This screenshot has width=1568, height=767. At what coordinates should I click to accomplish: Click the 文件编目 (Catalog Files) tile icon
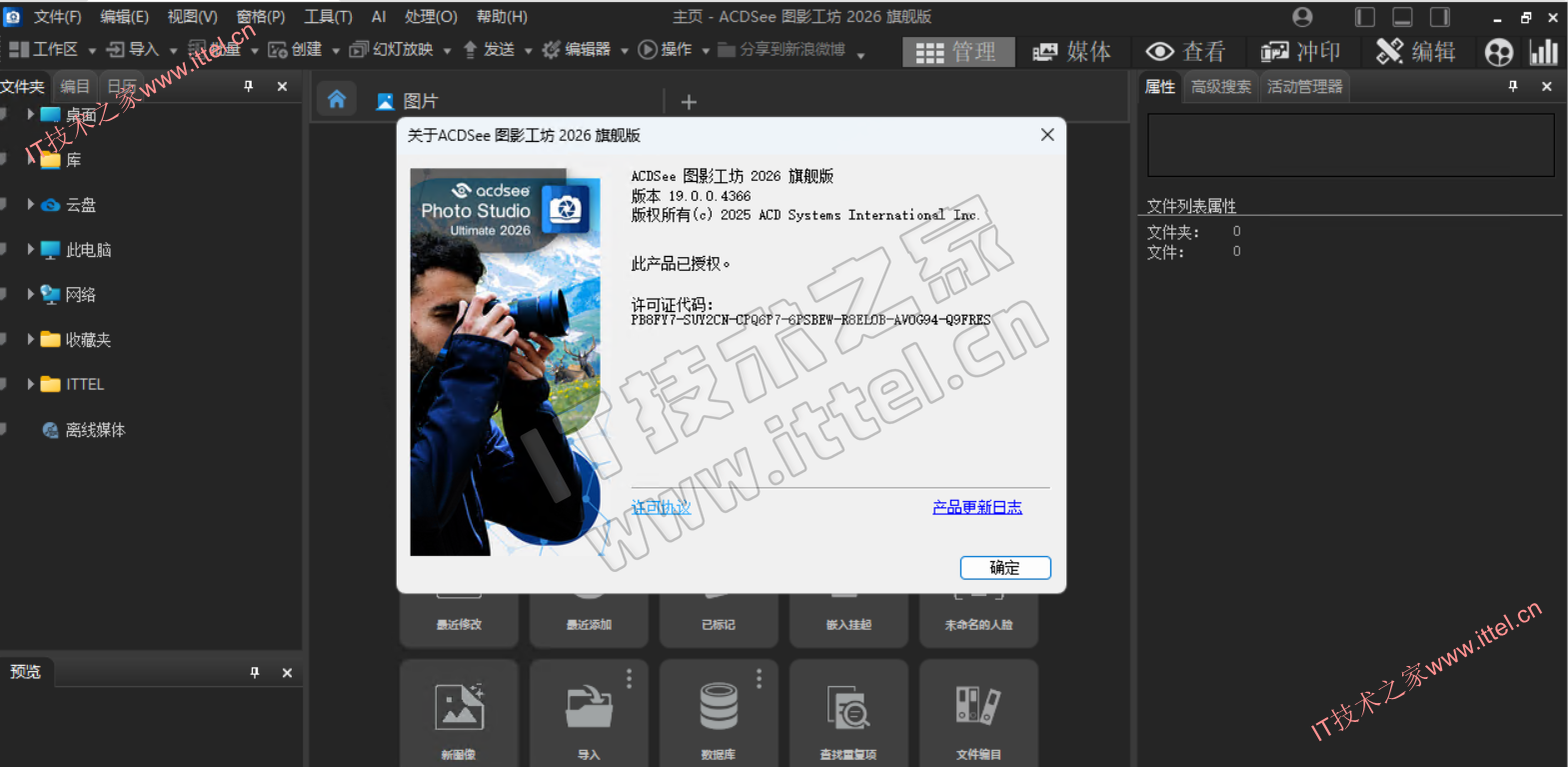click(x=977, y=706)
